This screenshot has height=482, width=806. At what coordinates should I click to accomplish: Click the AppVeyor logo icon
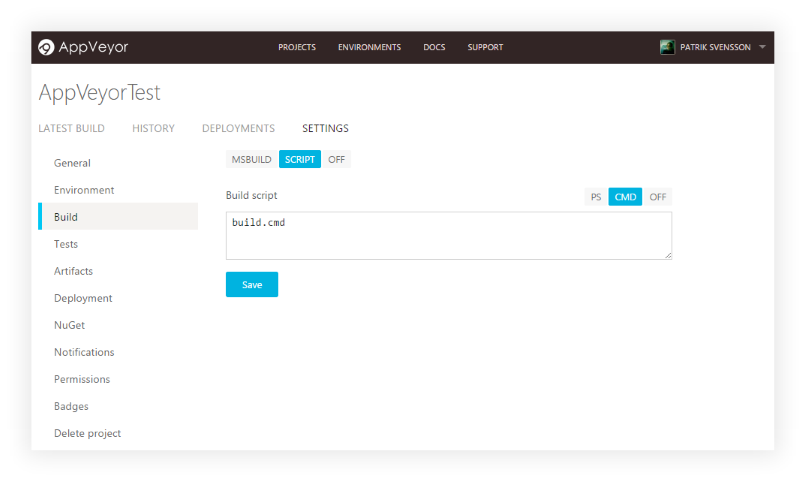tap(46, 47)
